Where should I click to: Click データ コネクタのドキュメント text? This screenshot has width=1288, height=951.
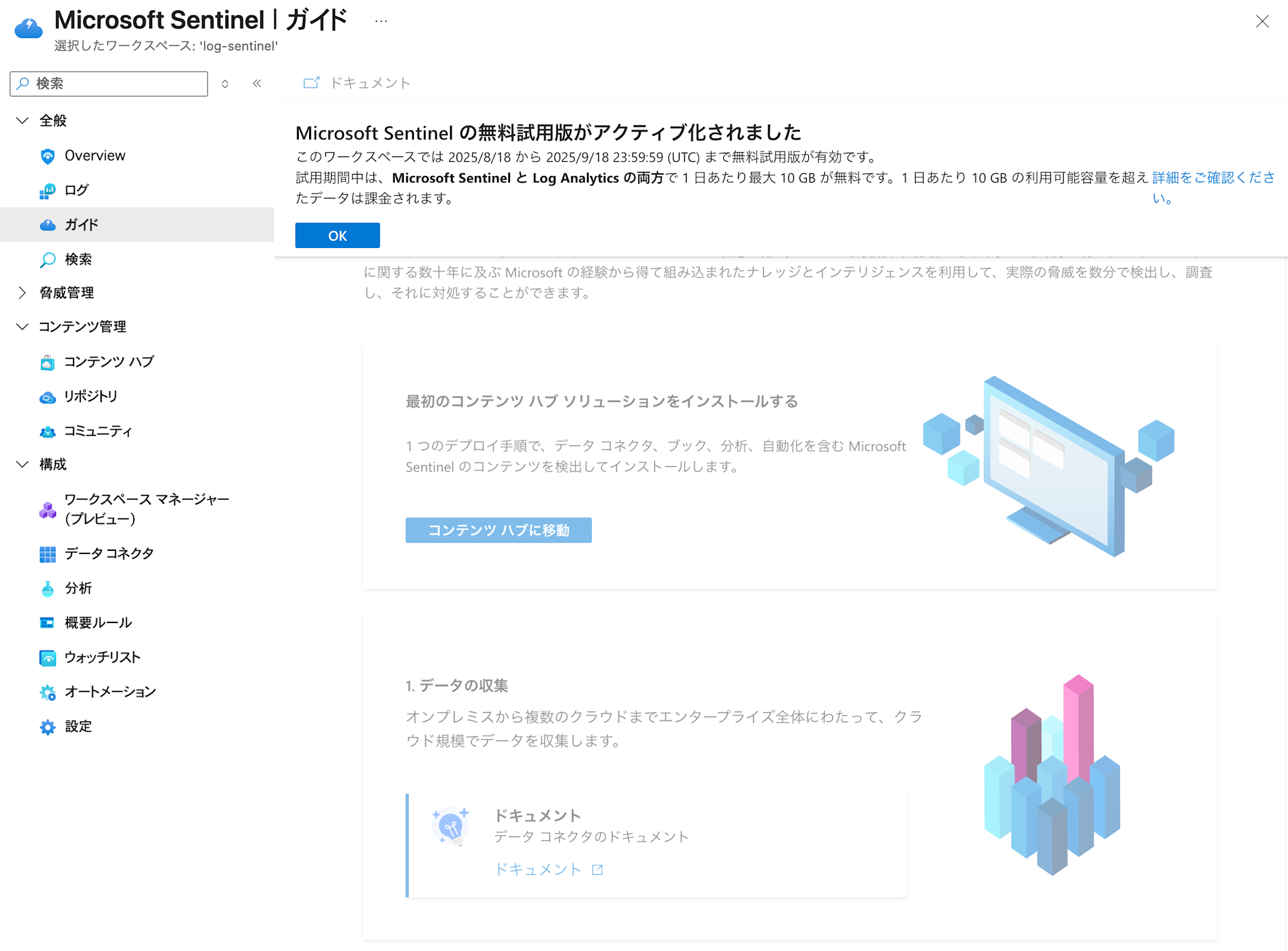591,837
